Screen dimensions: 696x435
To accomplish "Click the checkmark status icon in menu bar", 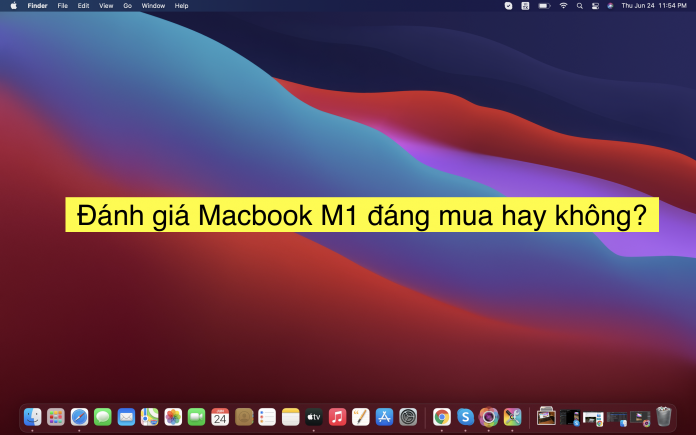I will [x=509, y=6].
